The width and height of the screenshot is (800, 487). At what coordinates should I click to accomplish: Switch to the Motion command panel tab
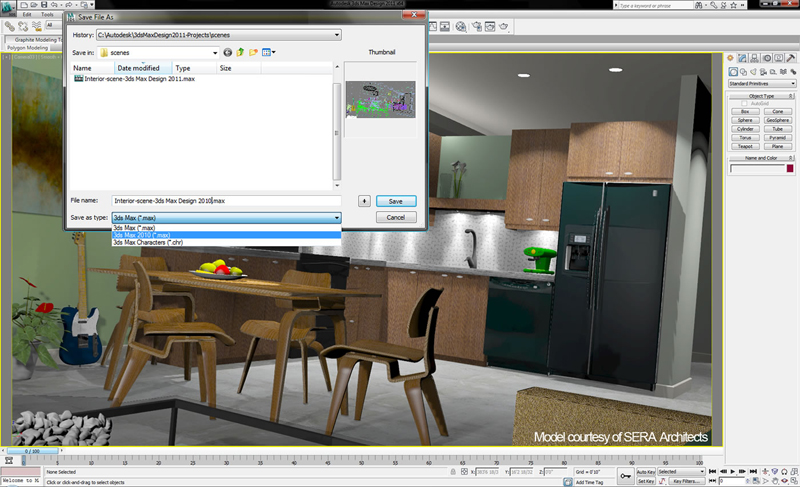[767, 58]
